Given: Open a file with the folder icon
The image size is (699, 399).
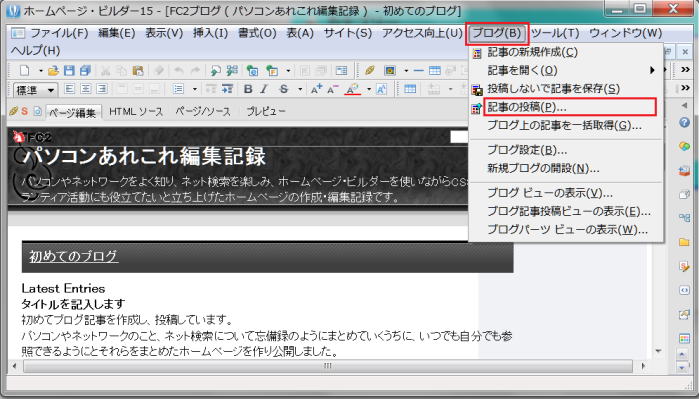Looking at the screenshot, I should 53,70.
